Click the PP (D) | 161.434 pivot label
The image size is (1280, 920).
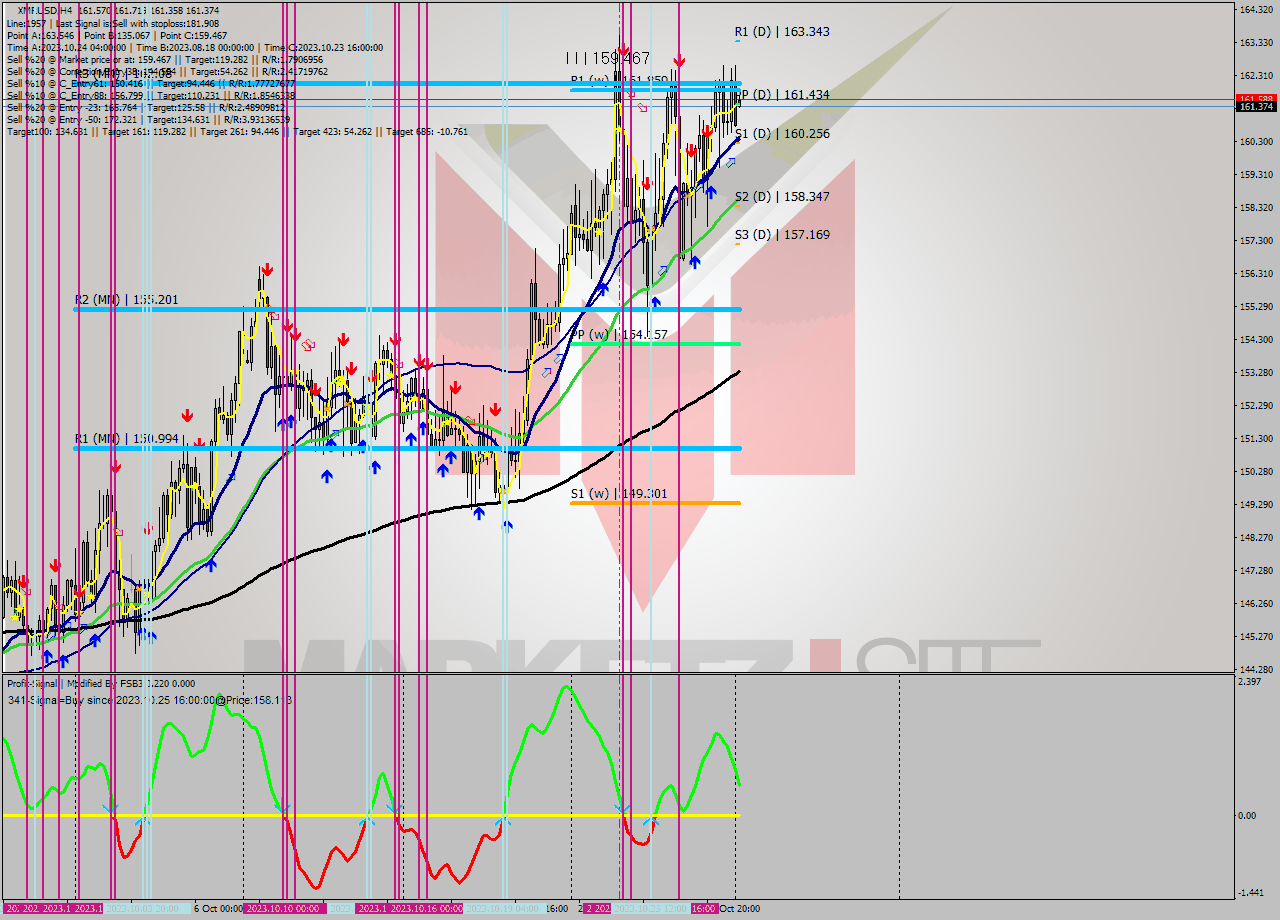pos(782,95)
